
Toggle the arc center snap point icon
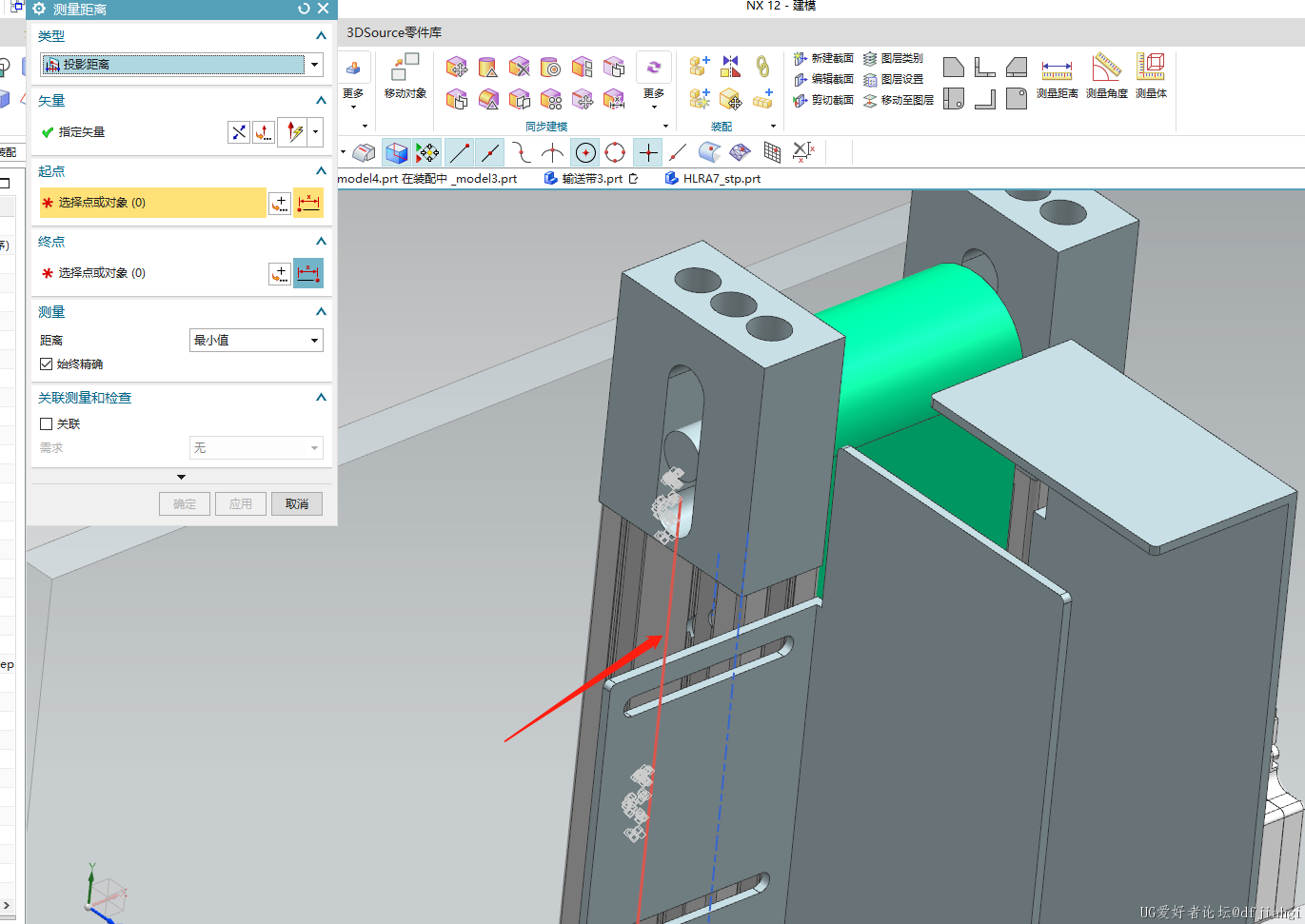[x=585, y=152]
